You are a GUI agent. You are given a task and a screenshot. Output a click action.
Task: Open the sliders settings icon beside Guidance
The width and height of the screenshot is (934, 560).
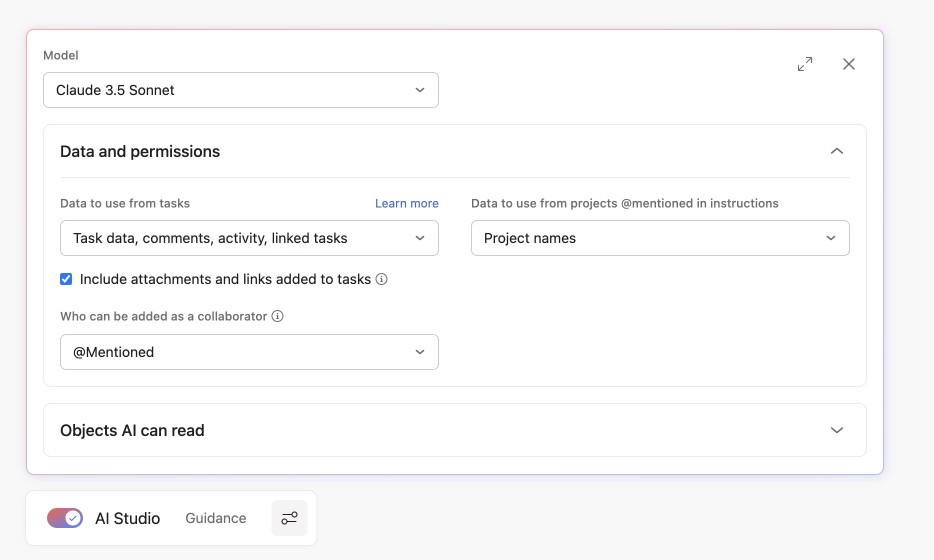[x=289, y=518]
